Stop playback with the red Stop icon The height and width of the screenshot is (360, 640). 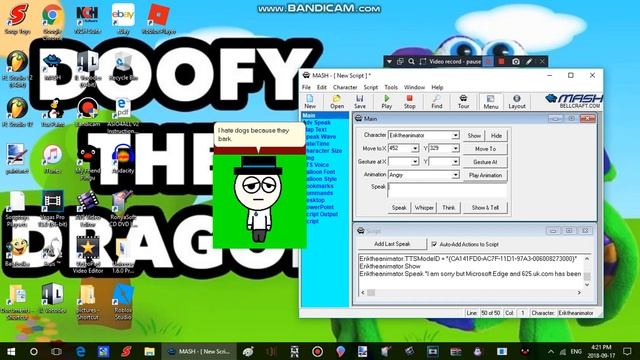[x=409, y=102]
